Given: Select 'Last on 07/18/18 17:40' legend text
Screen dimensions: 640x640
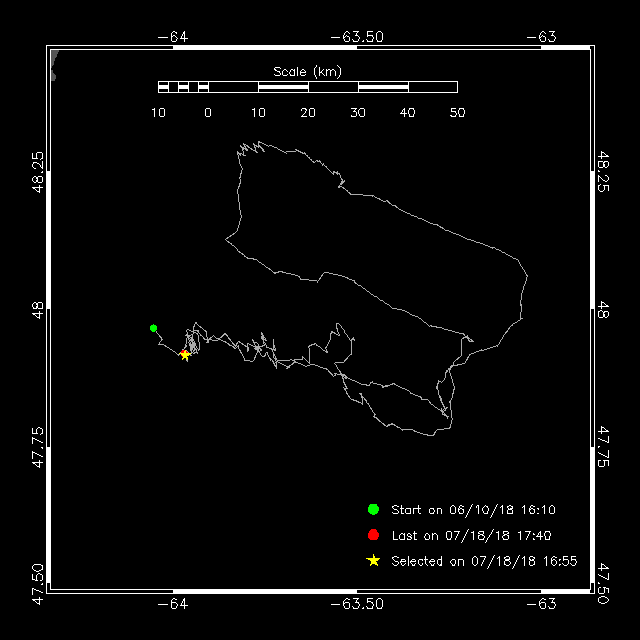Looking at the screenshot, I should pyautogui.click(x=471, y=535).
